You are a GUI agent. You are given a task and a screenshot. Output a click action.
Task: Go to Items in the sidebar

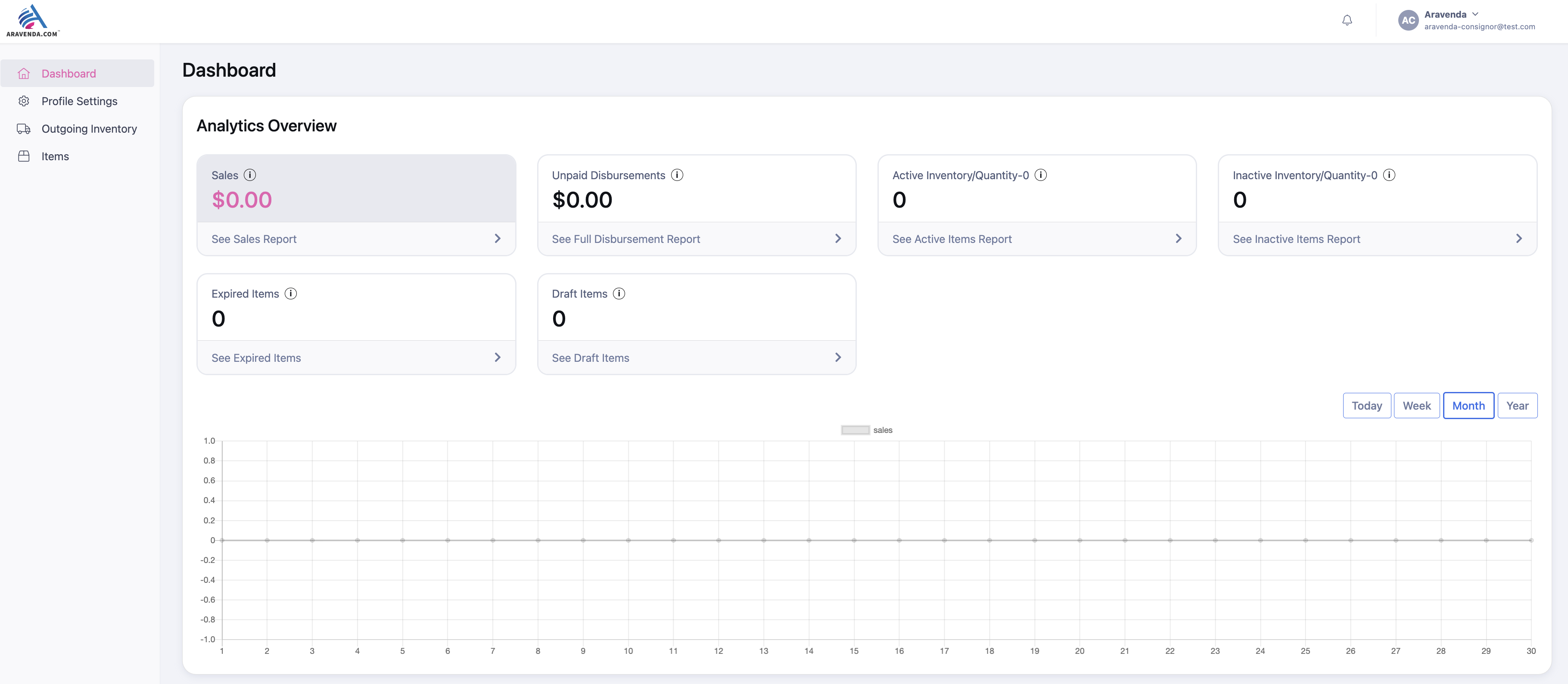pos(77,156)
